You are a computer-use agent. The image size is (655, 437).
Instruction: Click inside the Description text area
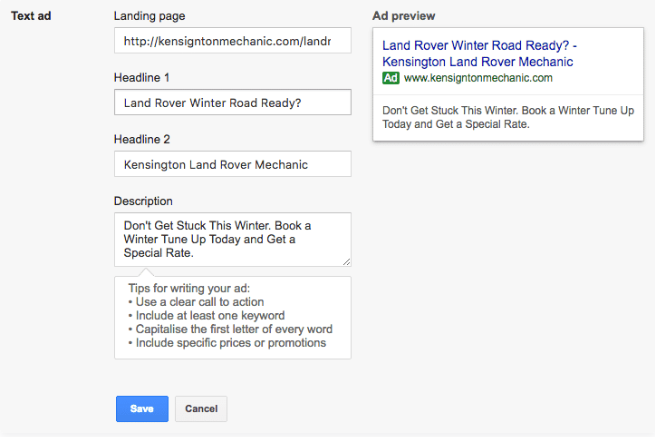point(233,239)
